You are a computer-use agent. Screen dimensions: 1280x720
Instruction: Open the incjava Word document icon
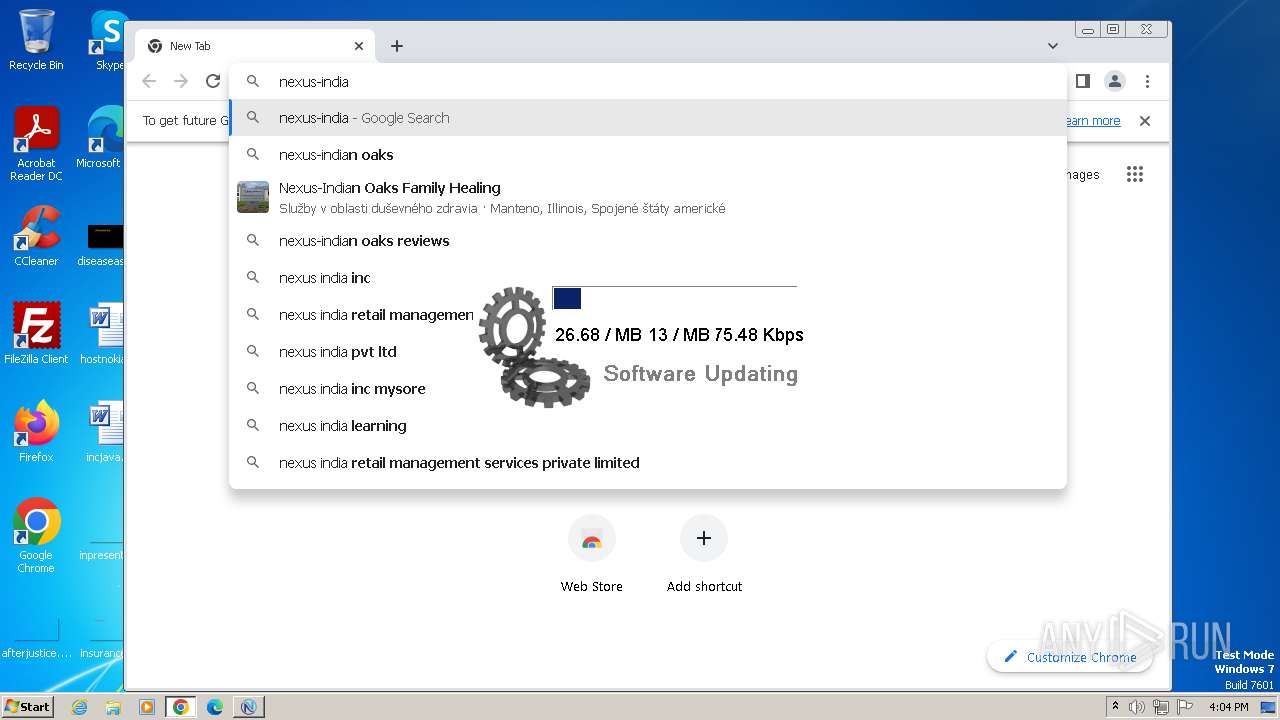tap(104, 432)
